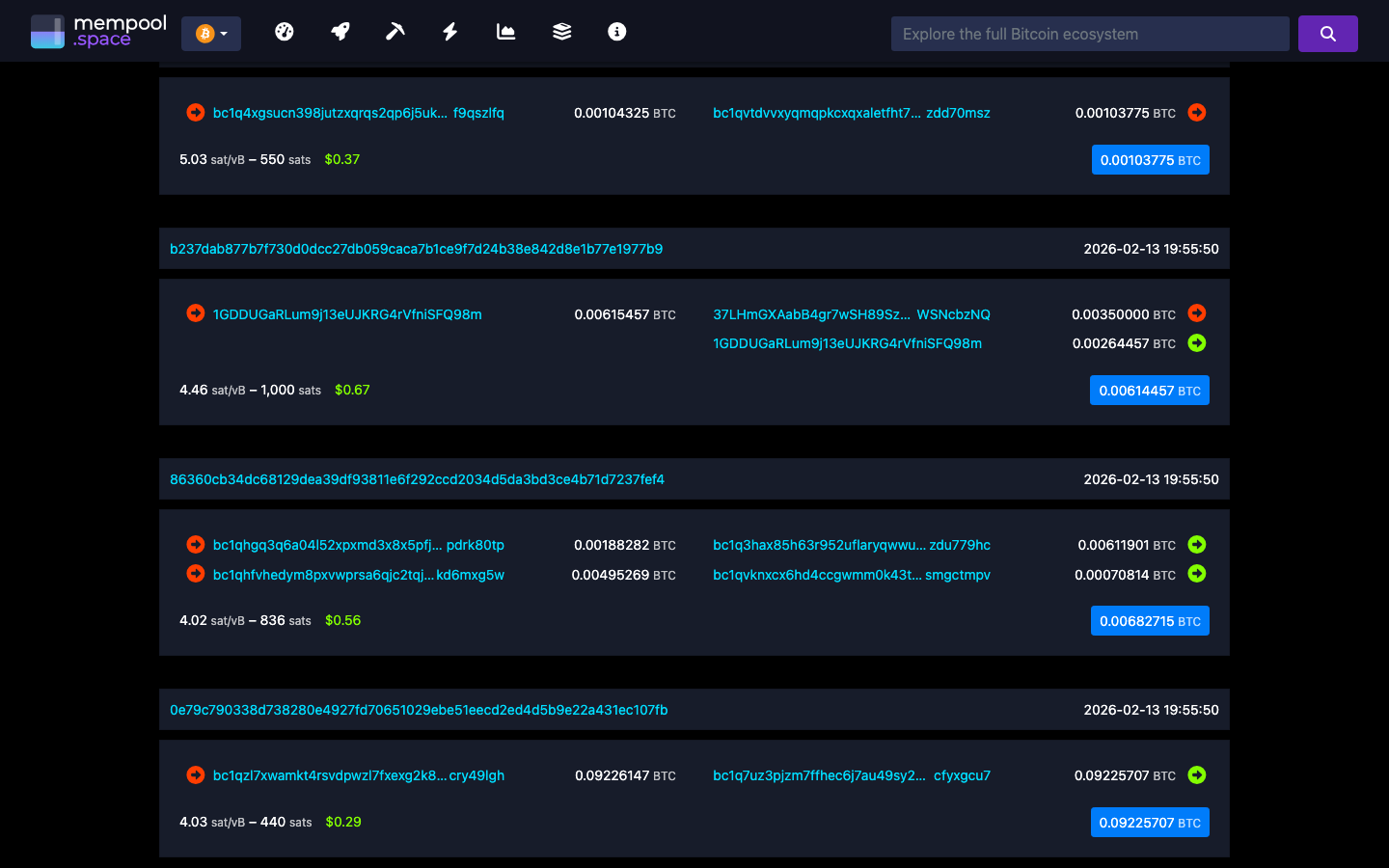The width and height of the screenshot is (1389, 868).
Task: Open the layered blocks icon
Action: tap(561, 31)
